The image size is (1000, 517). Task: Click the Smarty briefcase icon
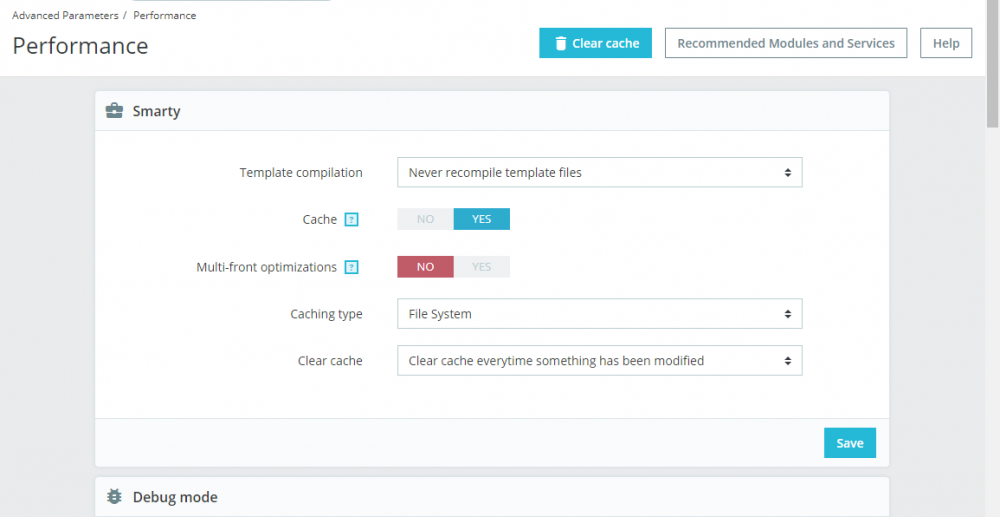tap(114, 111)
